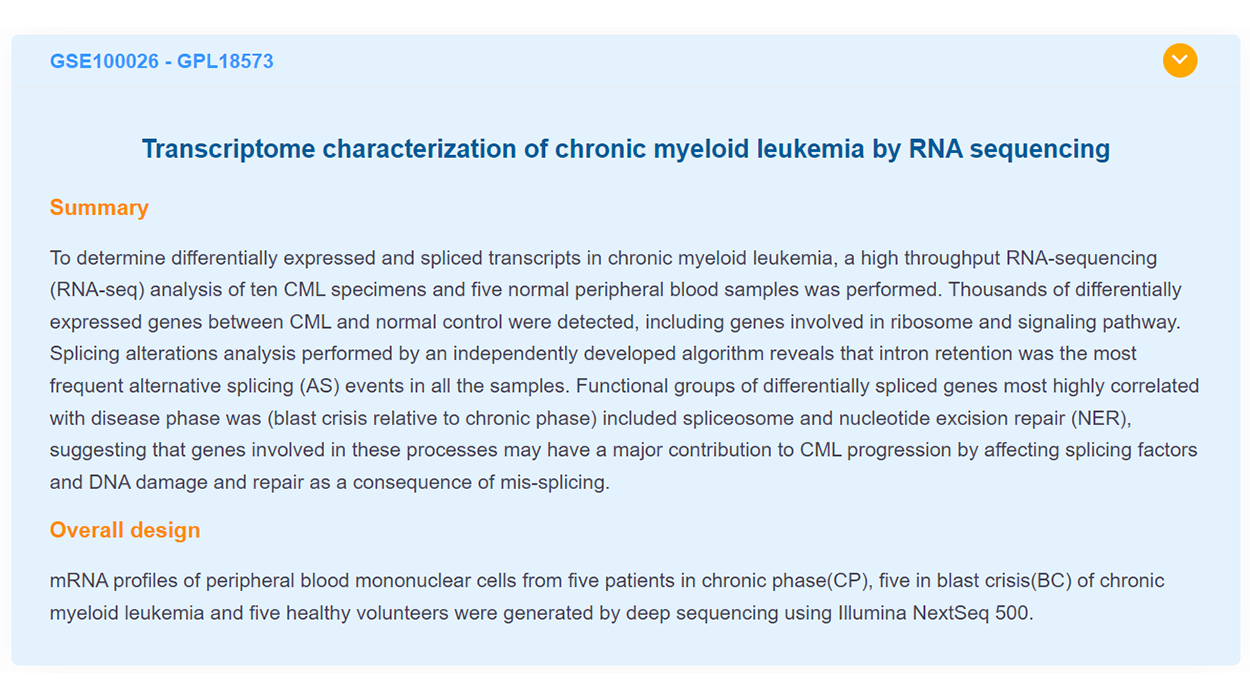Screen dimensions: 1250x700
Task: Click the GSE100026 accession ID
Action: (x=104, y=62)
